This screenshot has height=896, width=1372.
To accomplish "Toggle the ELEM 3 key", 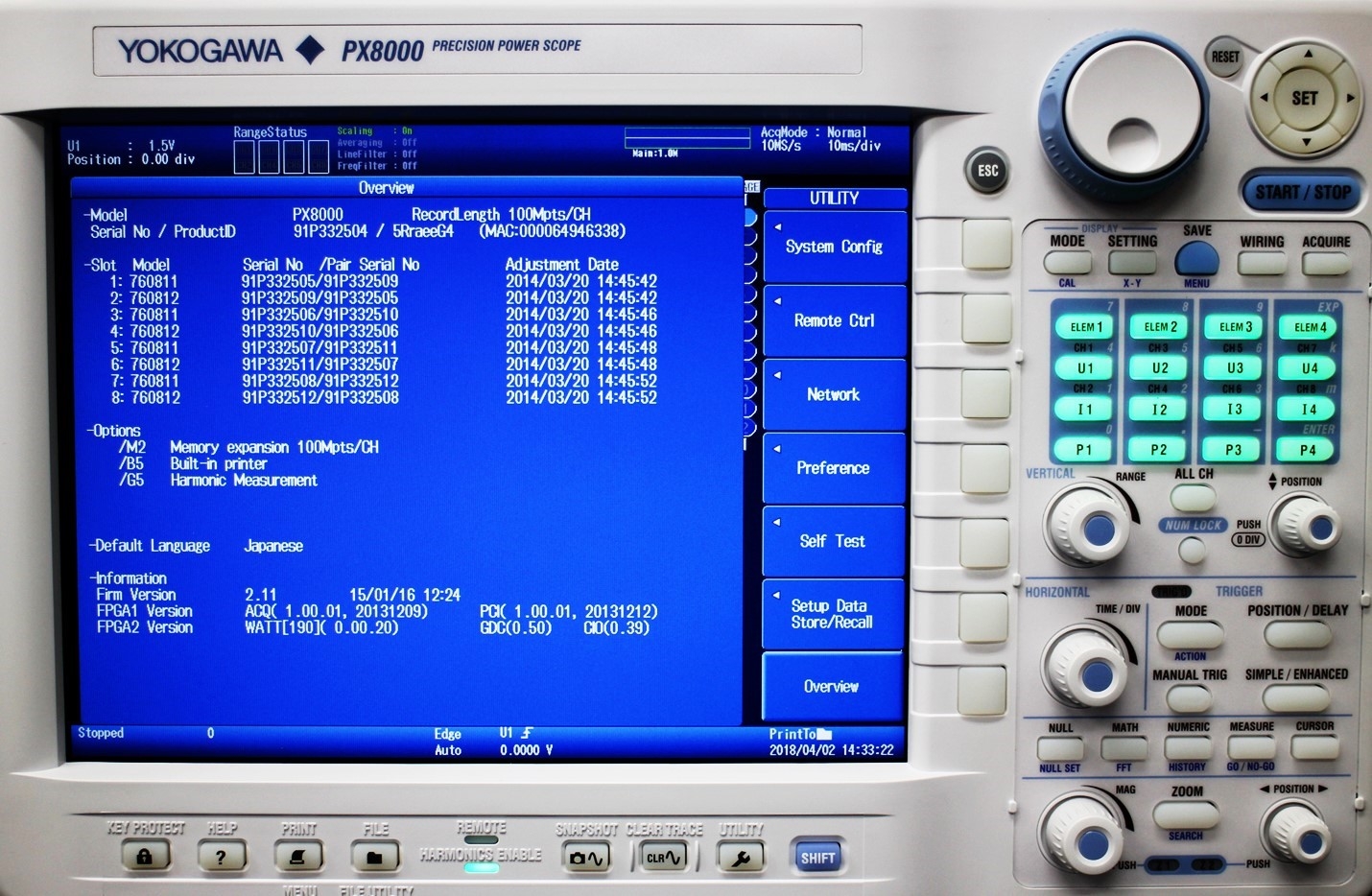I will coord(1236,327).
